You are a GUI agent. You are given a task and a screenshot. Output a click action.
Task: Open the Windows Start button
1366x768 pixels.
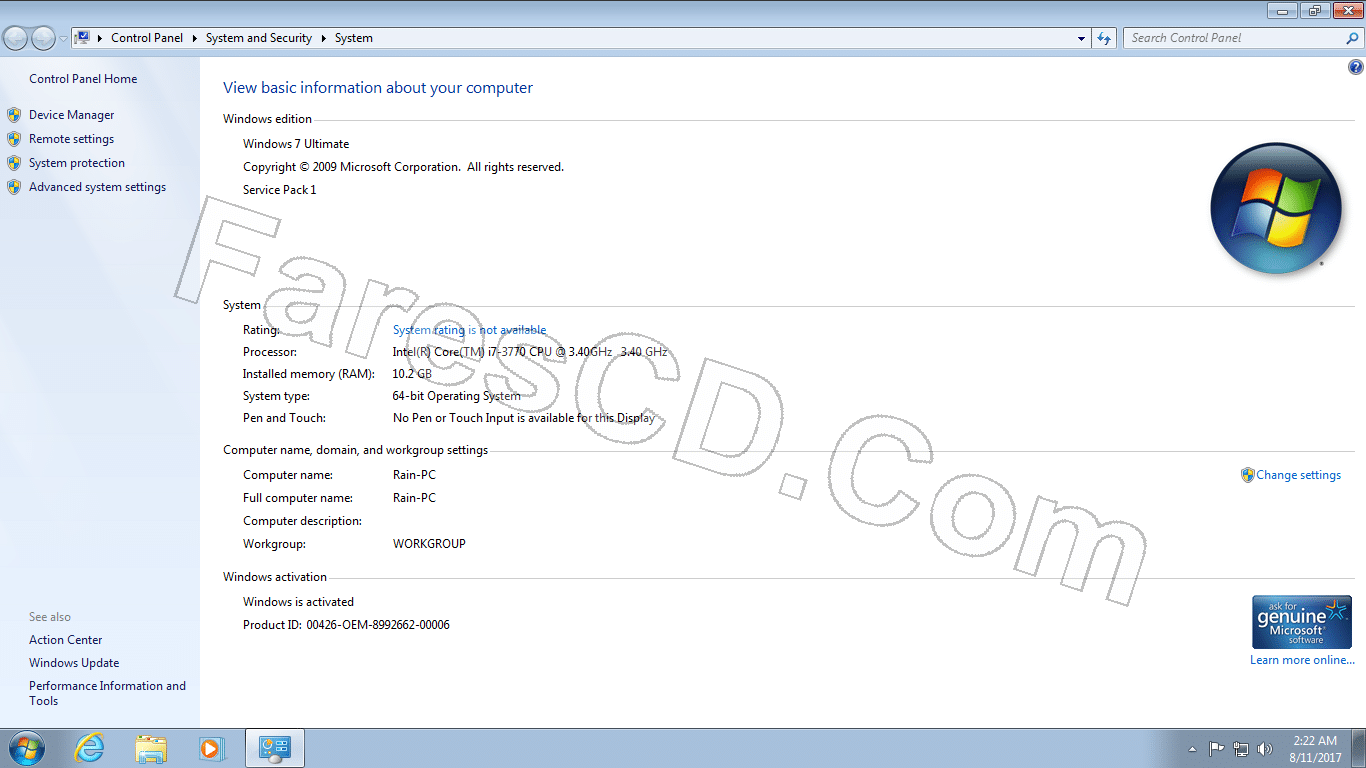[25, 748]
